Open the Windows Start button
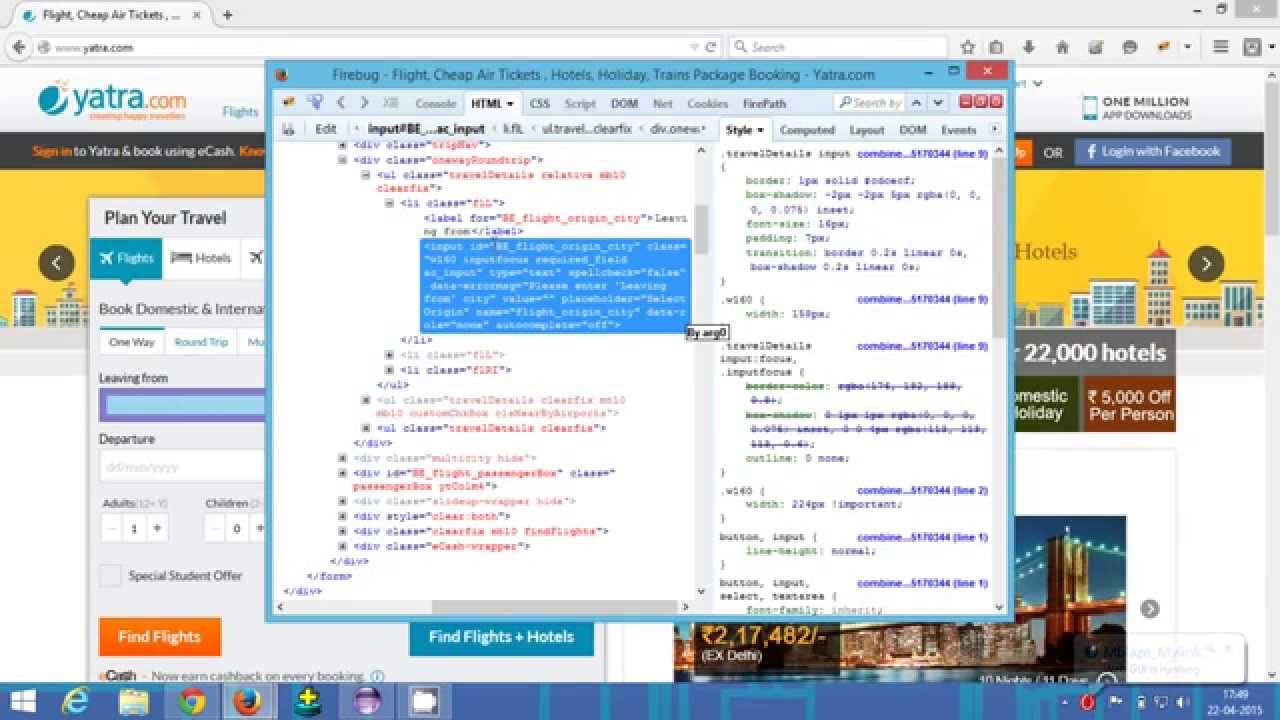The width and height of the screenshot is (1280, 720). pyautogui.click(x=22, y=702)
